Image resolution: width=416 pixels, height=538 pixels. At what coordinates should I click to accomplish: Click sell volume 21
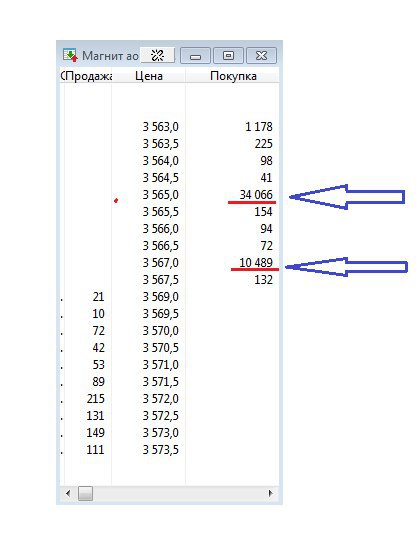pyautogui.click(x=99, y=297)
